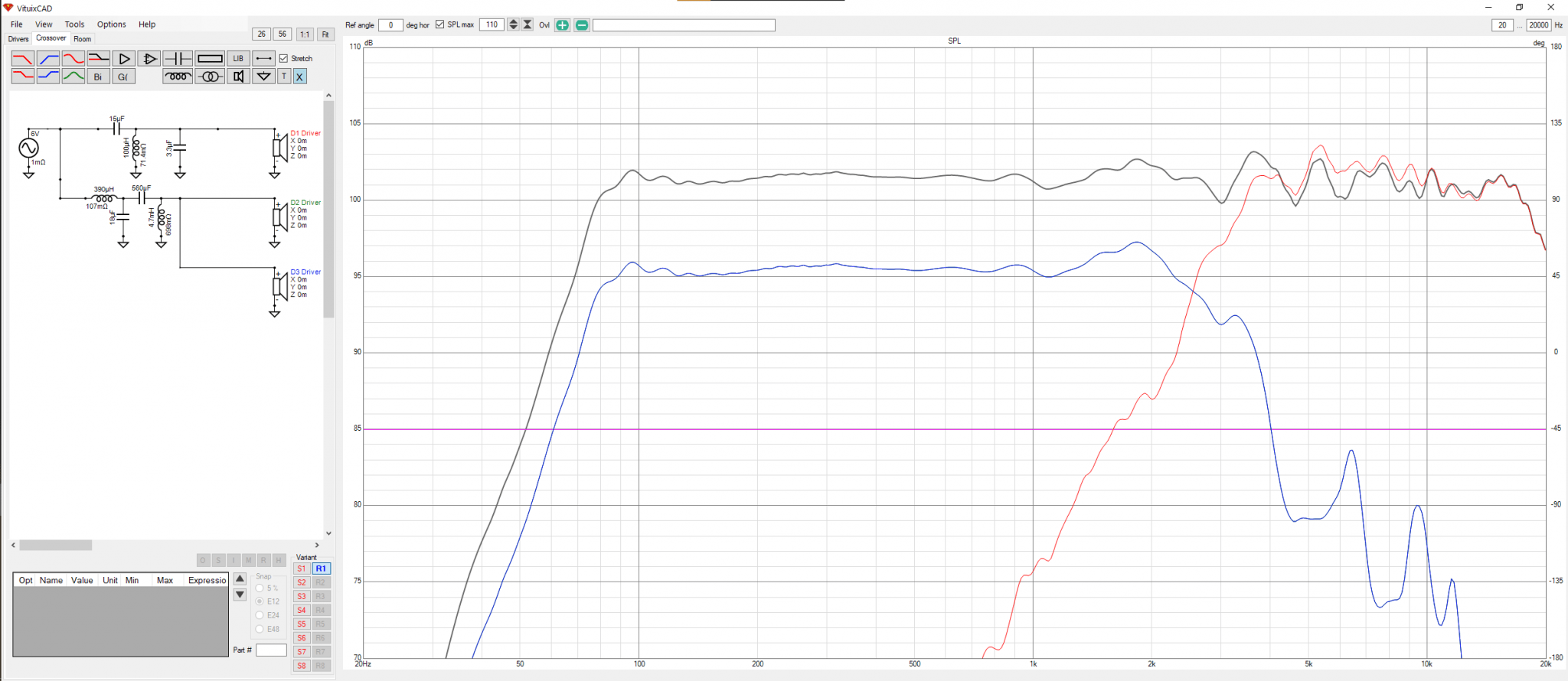Insert the Bi biquad block

(99, 76)
